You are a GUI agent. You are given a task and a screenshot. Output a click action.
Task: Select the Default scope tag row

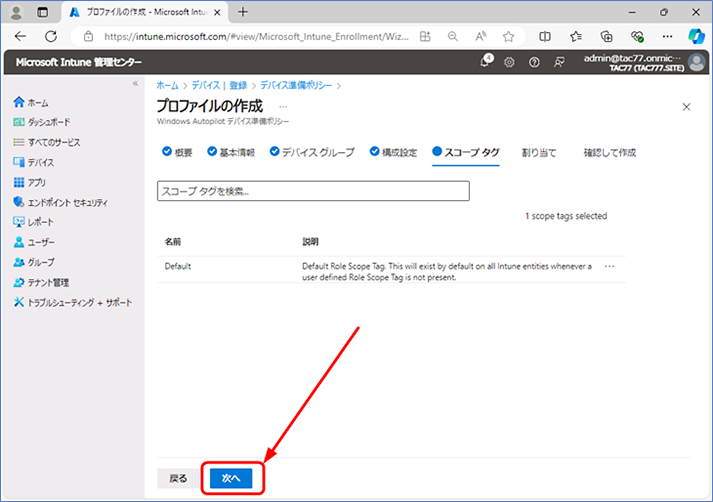click(392, 270)
